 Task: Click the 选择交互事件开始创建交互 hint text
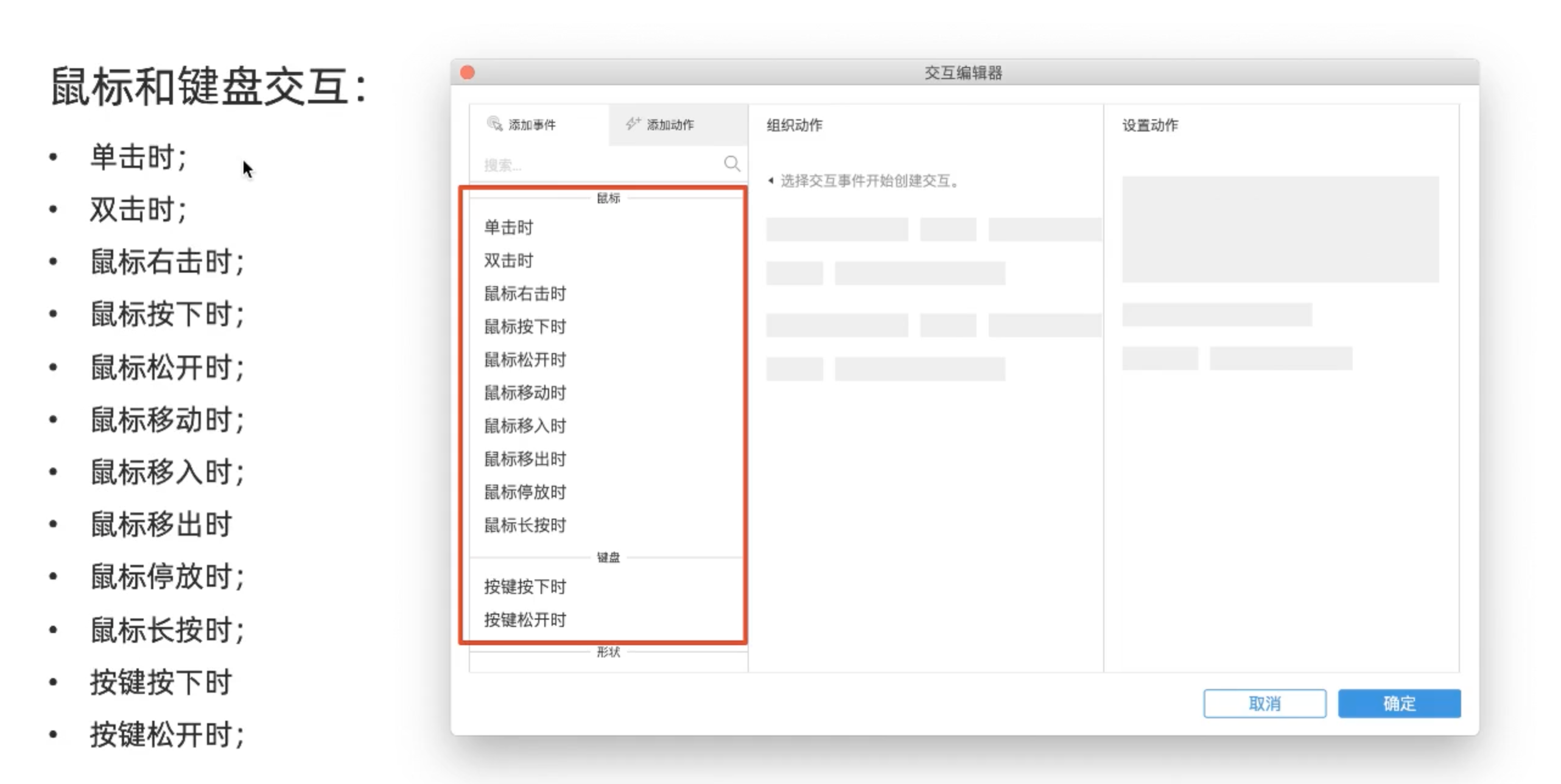[x=869, y=181]
